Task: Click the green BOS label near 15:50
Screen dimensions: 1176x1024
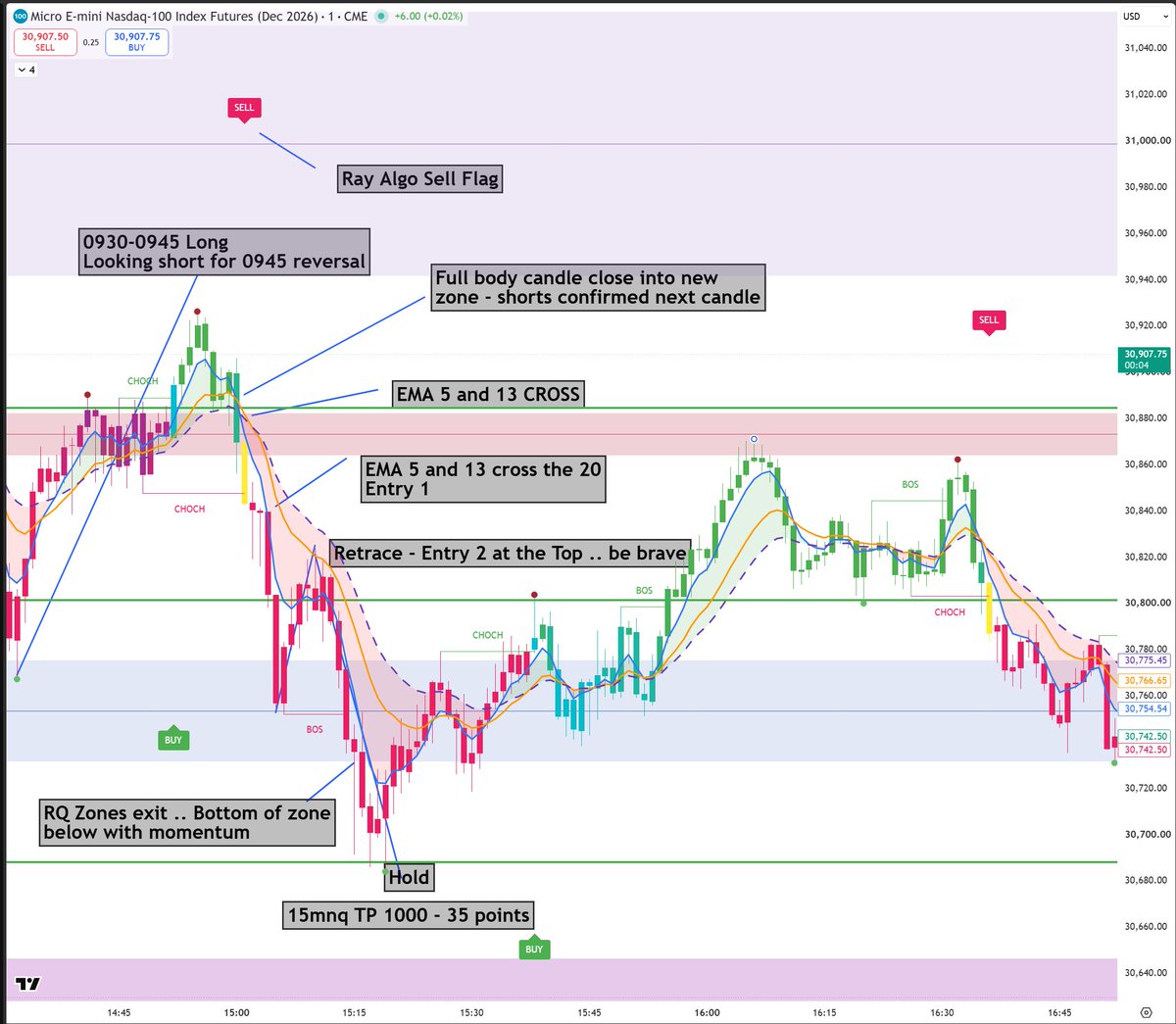Action: [644, 590]
